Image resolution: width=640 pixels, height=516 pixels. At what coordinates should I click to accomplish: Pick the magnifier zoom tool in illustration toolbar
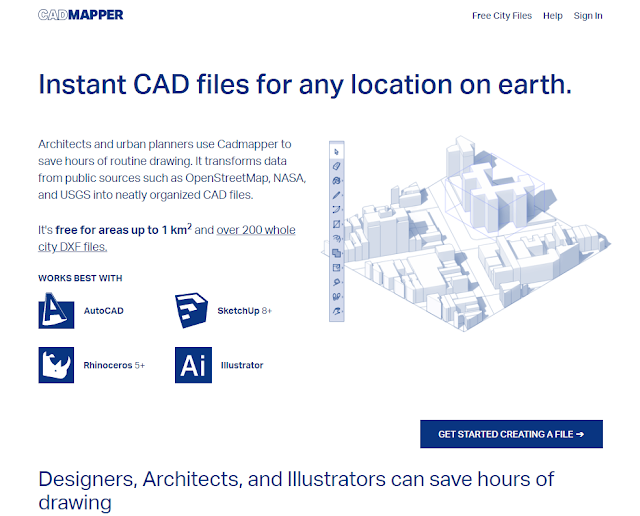tap(337, 283)
